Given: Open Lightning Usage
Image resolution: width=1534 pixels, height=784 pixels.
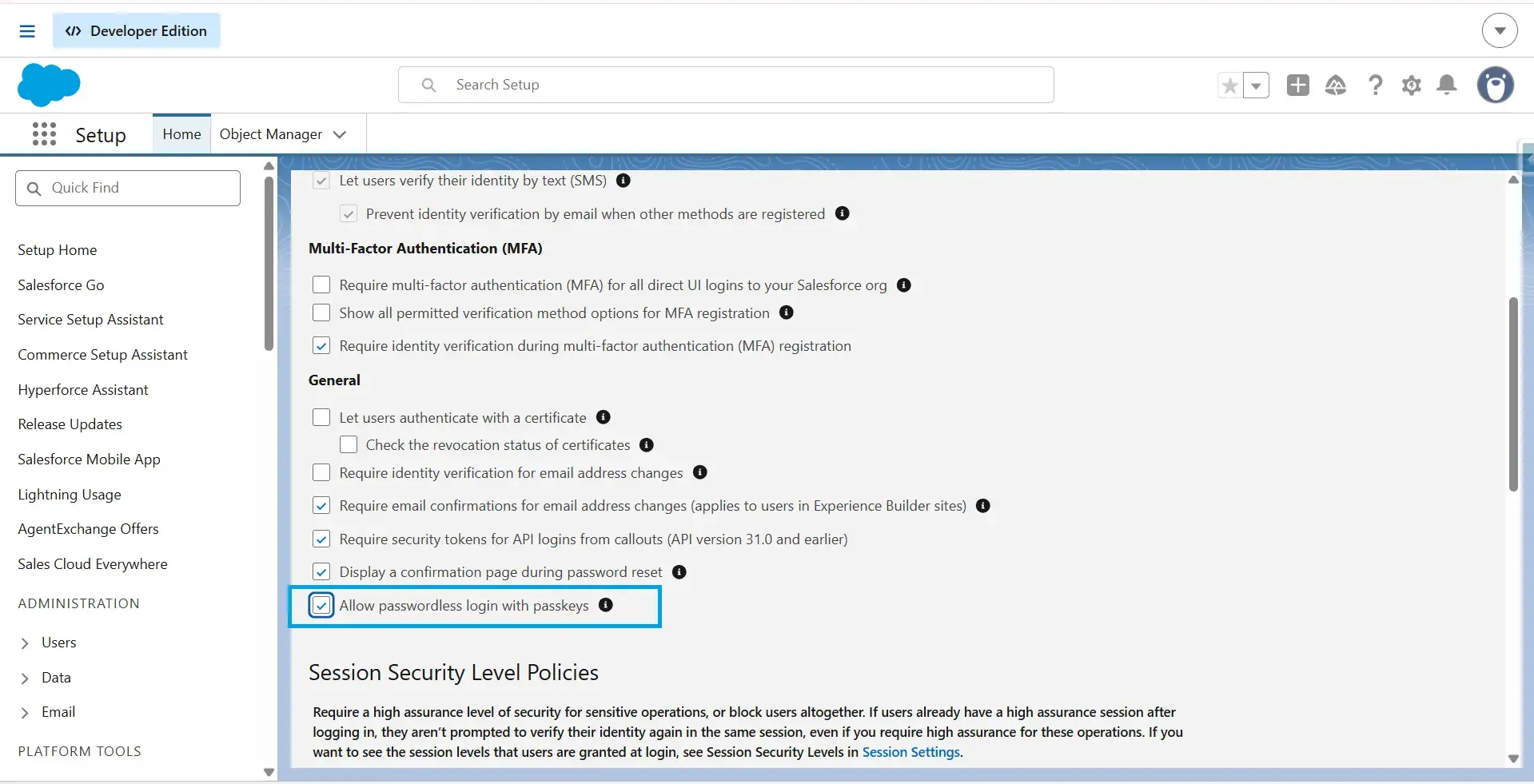Looking at the screenshot, I should (70, 495).
